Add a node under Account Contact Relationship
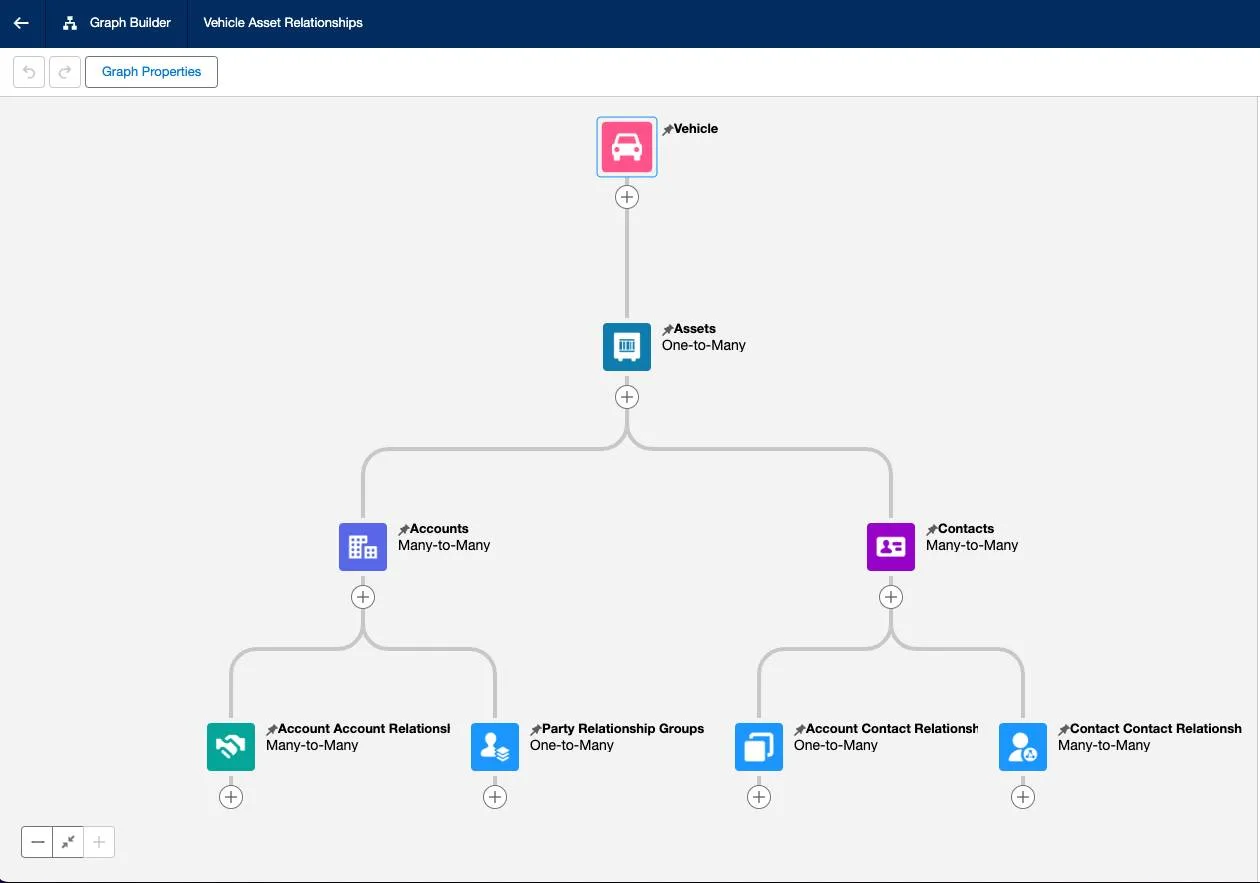 click(x=759, y=797)
